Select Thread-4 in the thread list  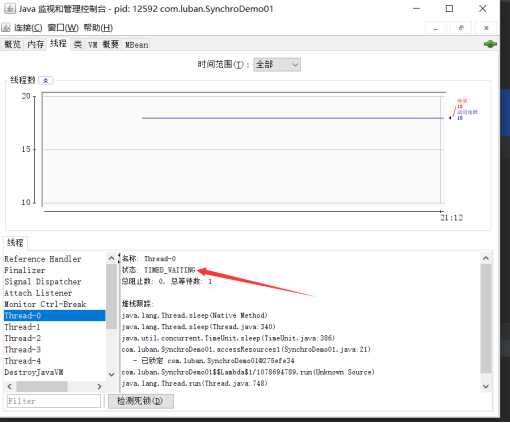point(55,361)
